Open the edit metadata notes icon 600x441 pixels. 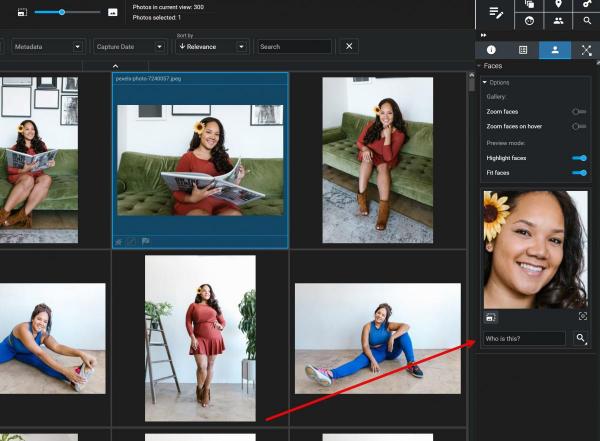click(x=496, y=13)
